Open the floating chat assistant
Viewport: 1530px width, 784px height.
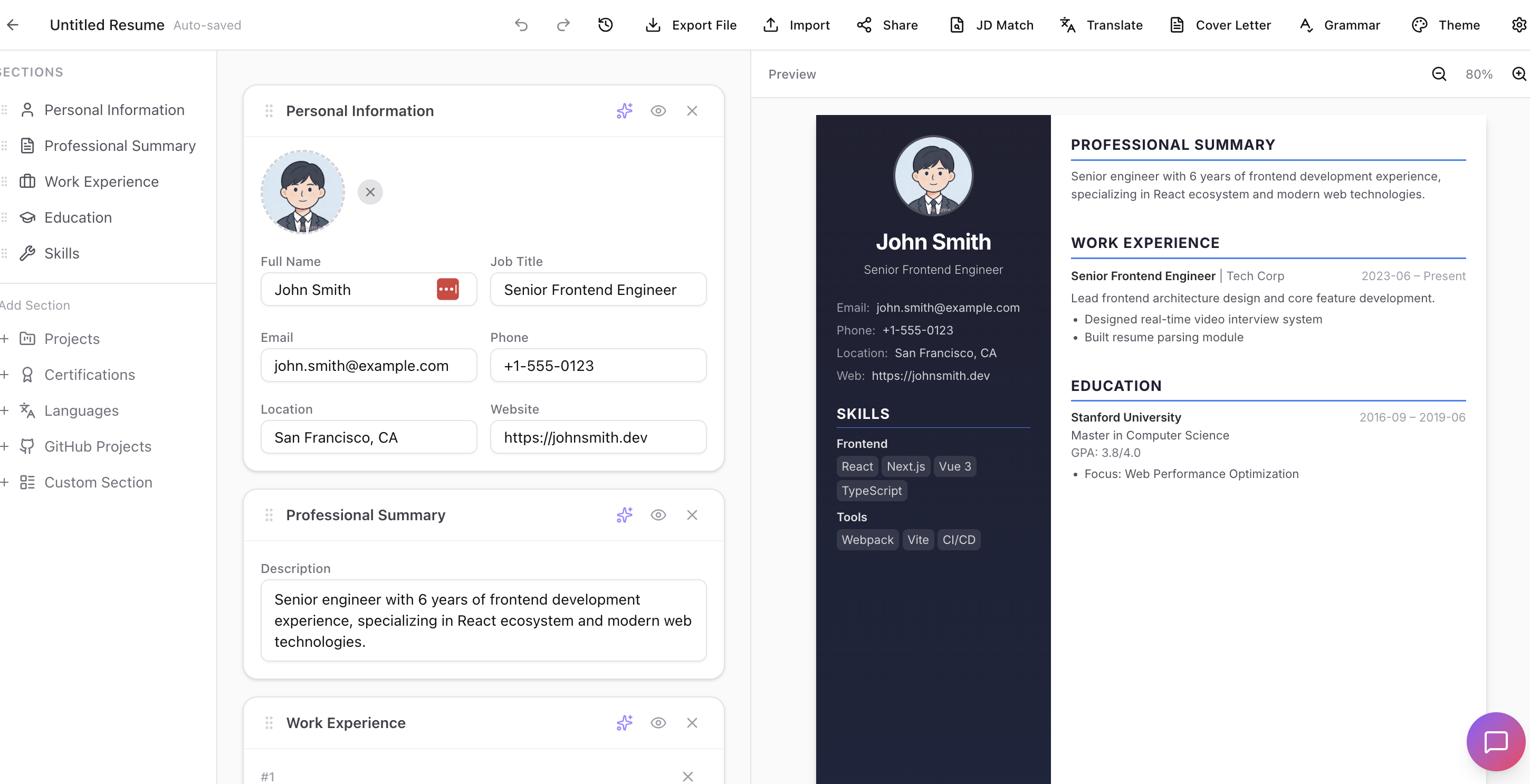pos(1496,741)
